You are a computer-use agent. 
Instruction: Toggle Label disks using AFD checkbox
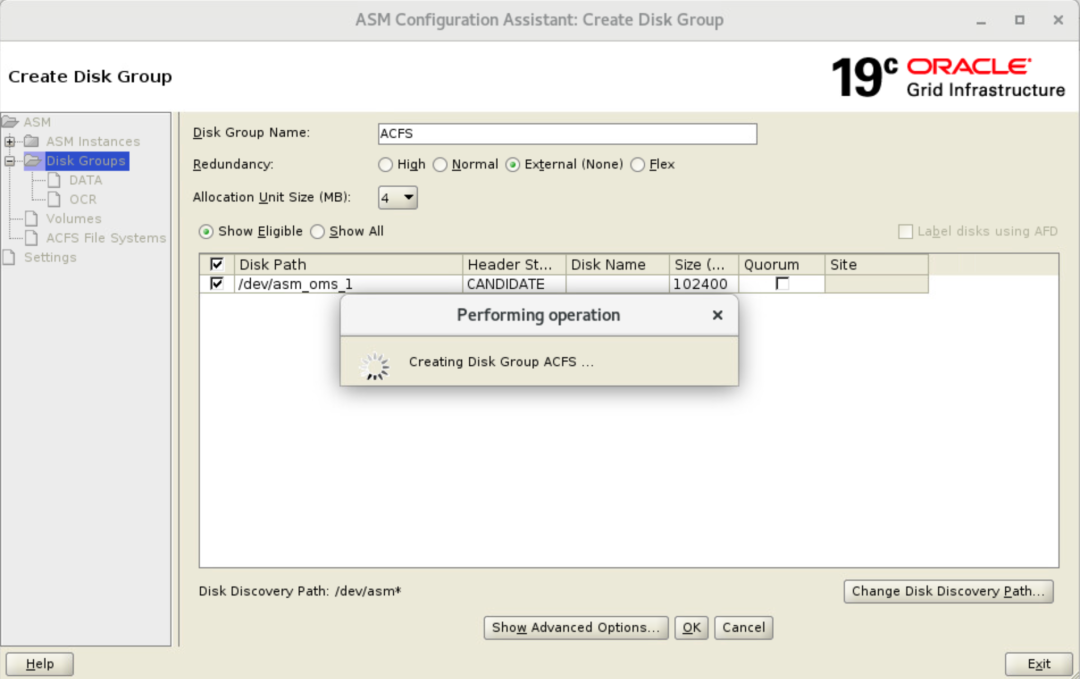pyautogui.click(x=905, y=231)
